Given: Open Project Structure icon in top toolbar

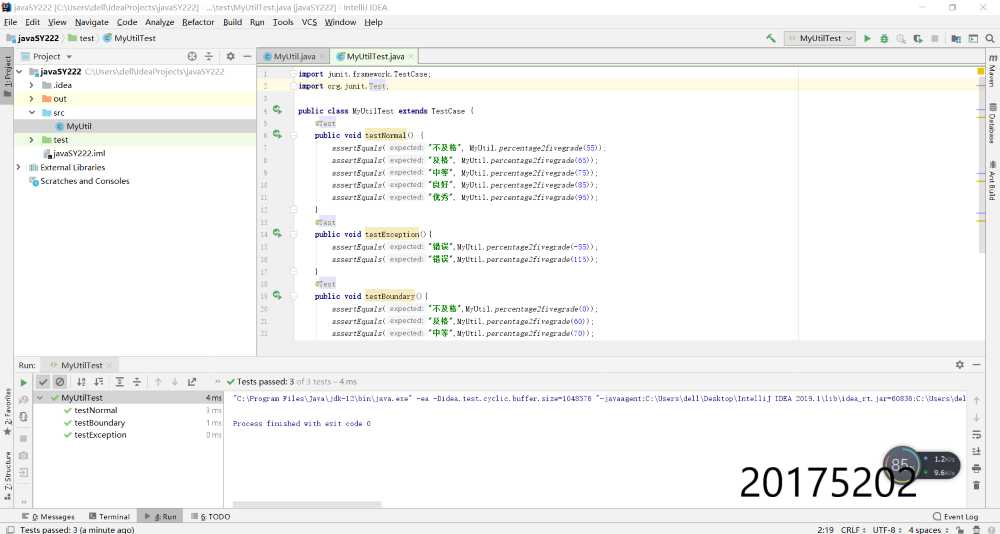Looking at the screenshot, I should pos(956,38).
